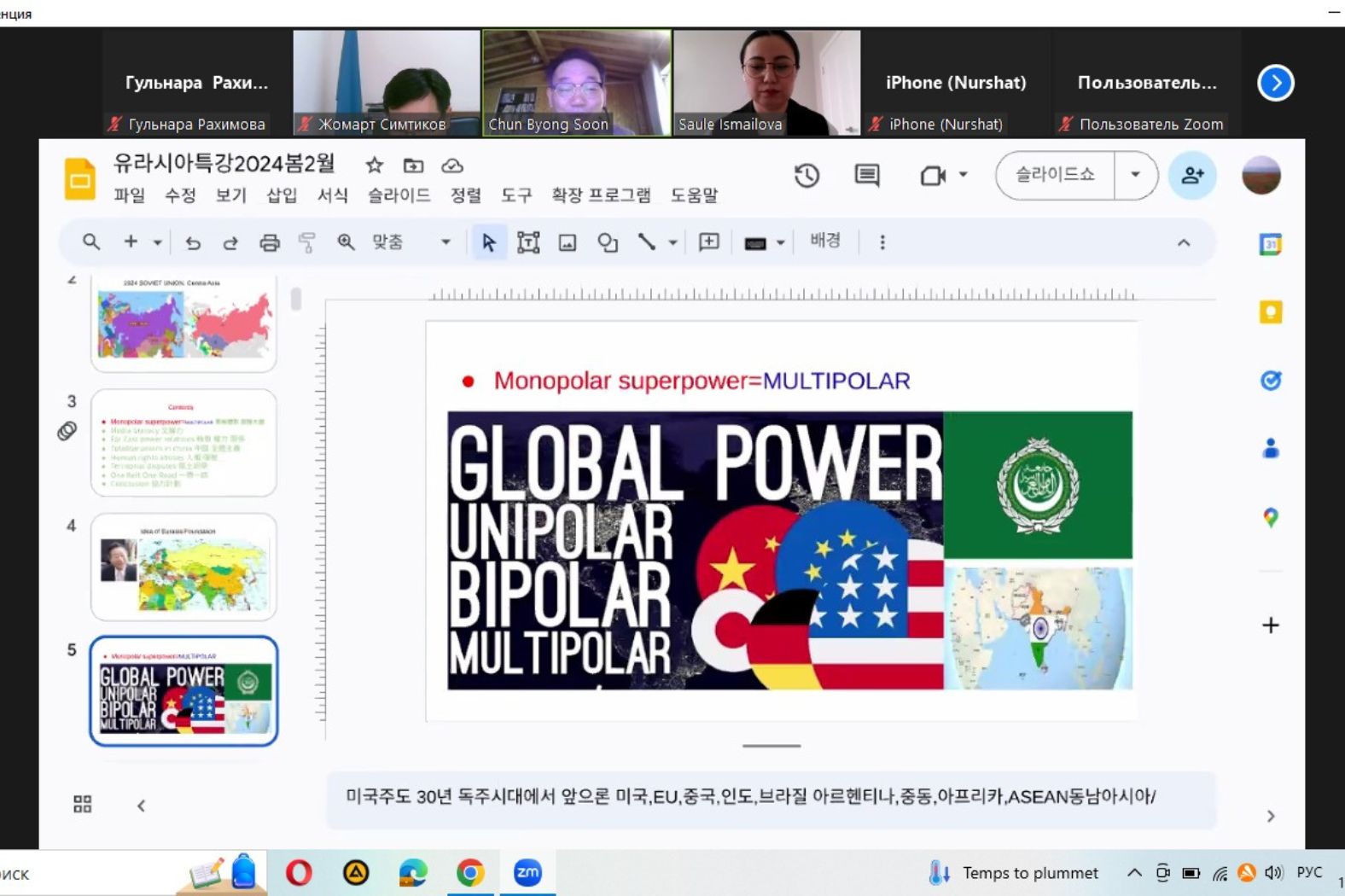Toggle grid view of slides
This screenshot has height=896, width=1345.
tap(83, 804)
